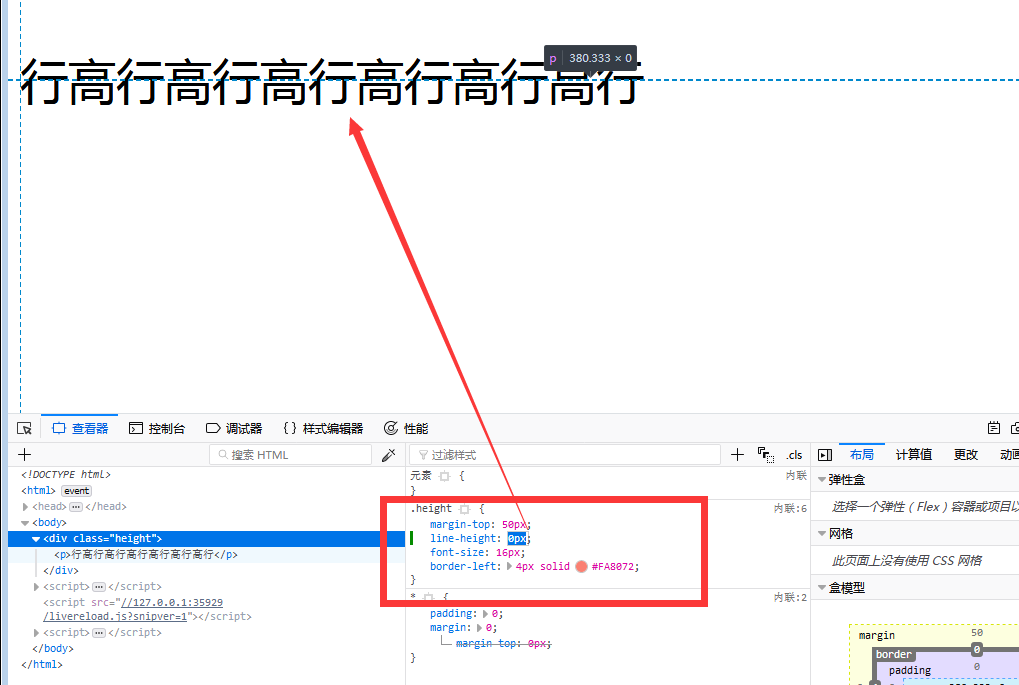Click the #FA8072 border color swatch
1019x685 pixels.
click(581, 566)
